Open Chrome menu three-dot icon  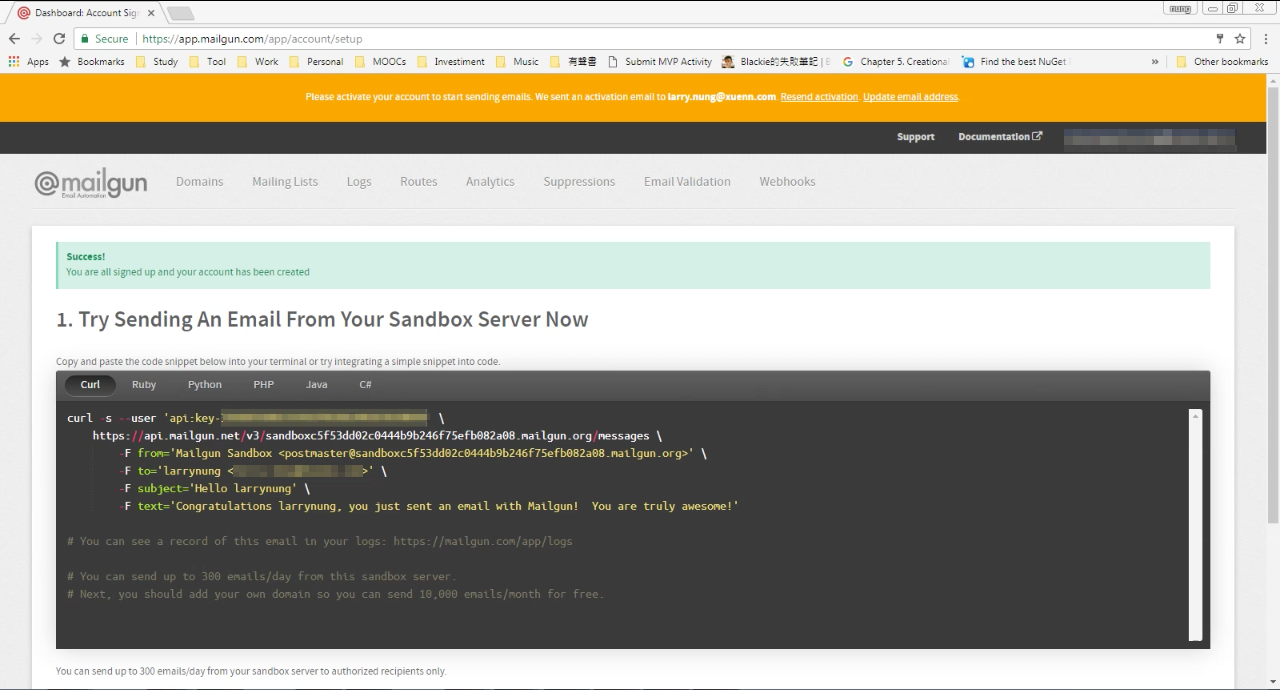1266,39
